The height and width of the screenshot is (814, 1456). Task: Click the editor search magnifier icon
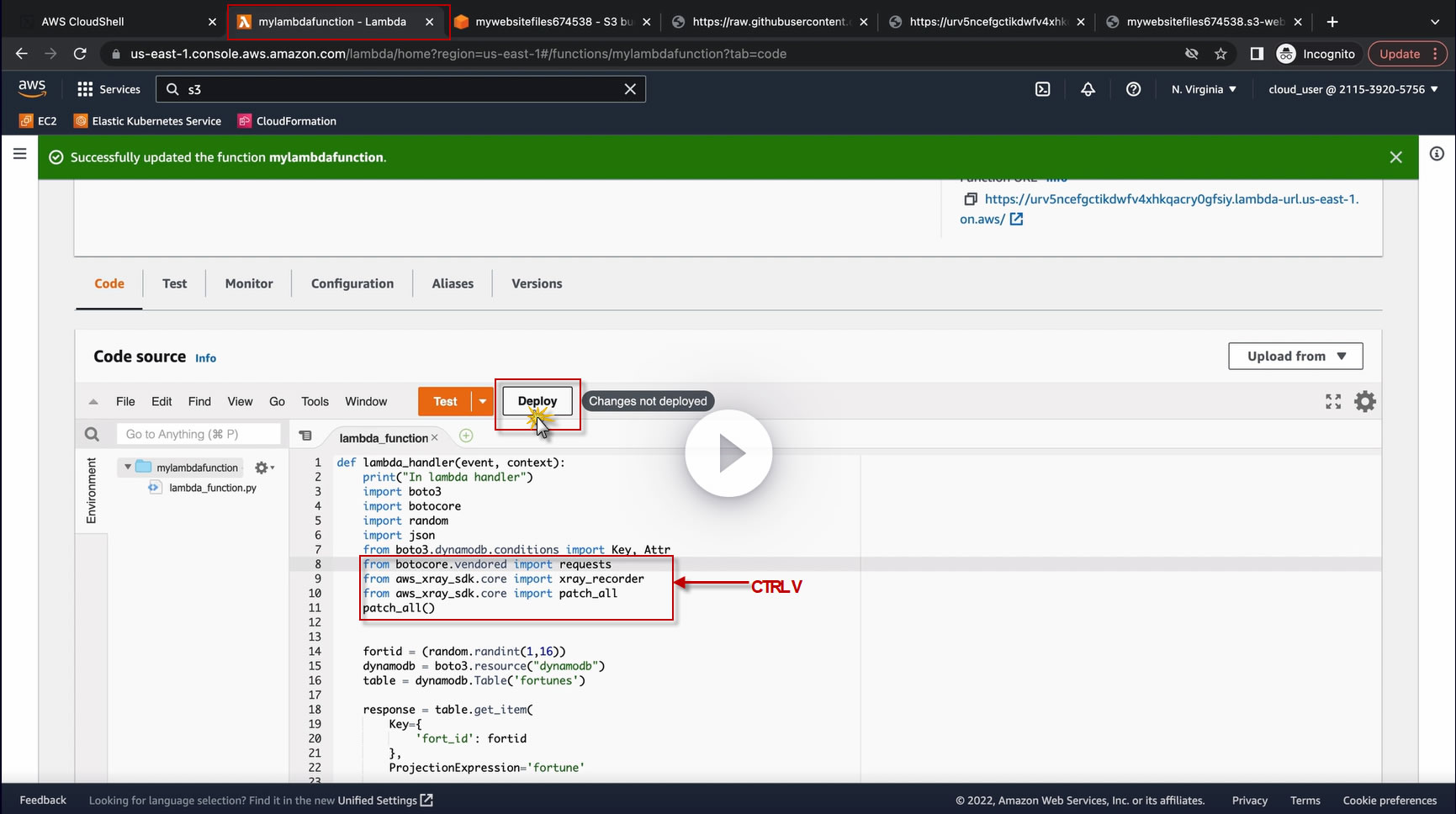click(92, 434)
